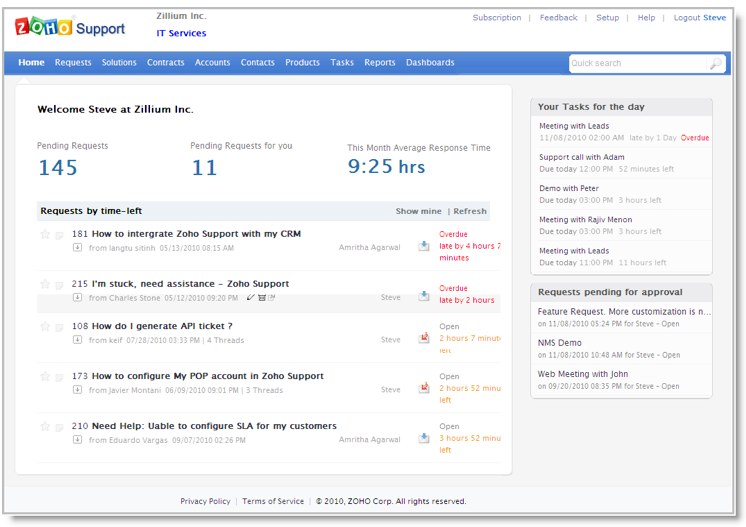
Task: Click comment icon beside request 210
Action: click(59, 427)
